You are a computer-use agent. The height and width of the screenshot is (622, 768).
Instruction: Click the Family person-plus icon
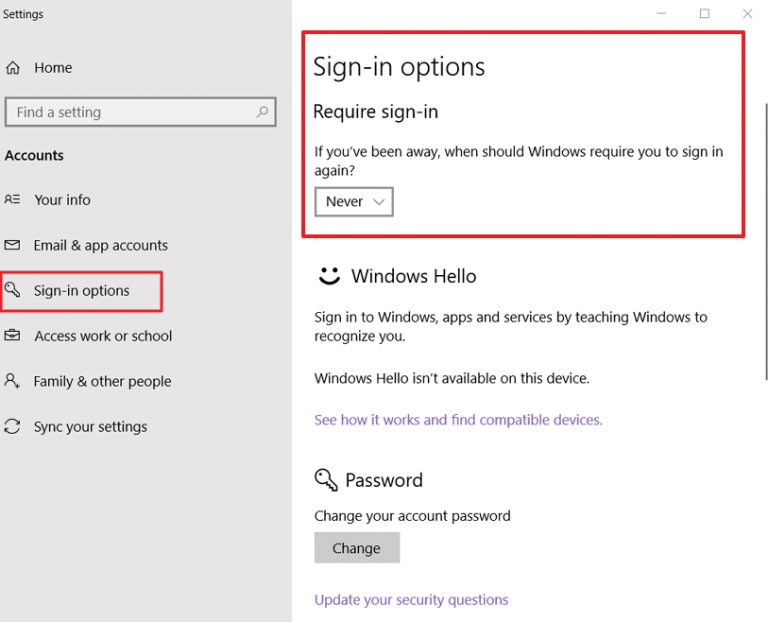[12, 381]
